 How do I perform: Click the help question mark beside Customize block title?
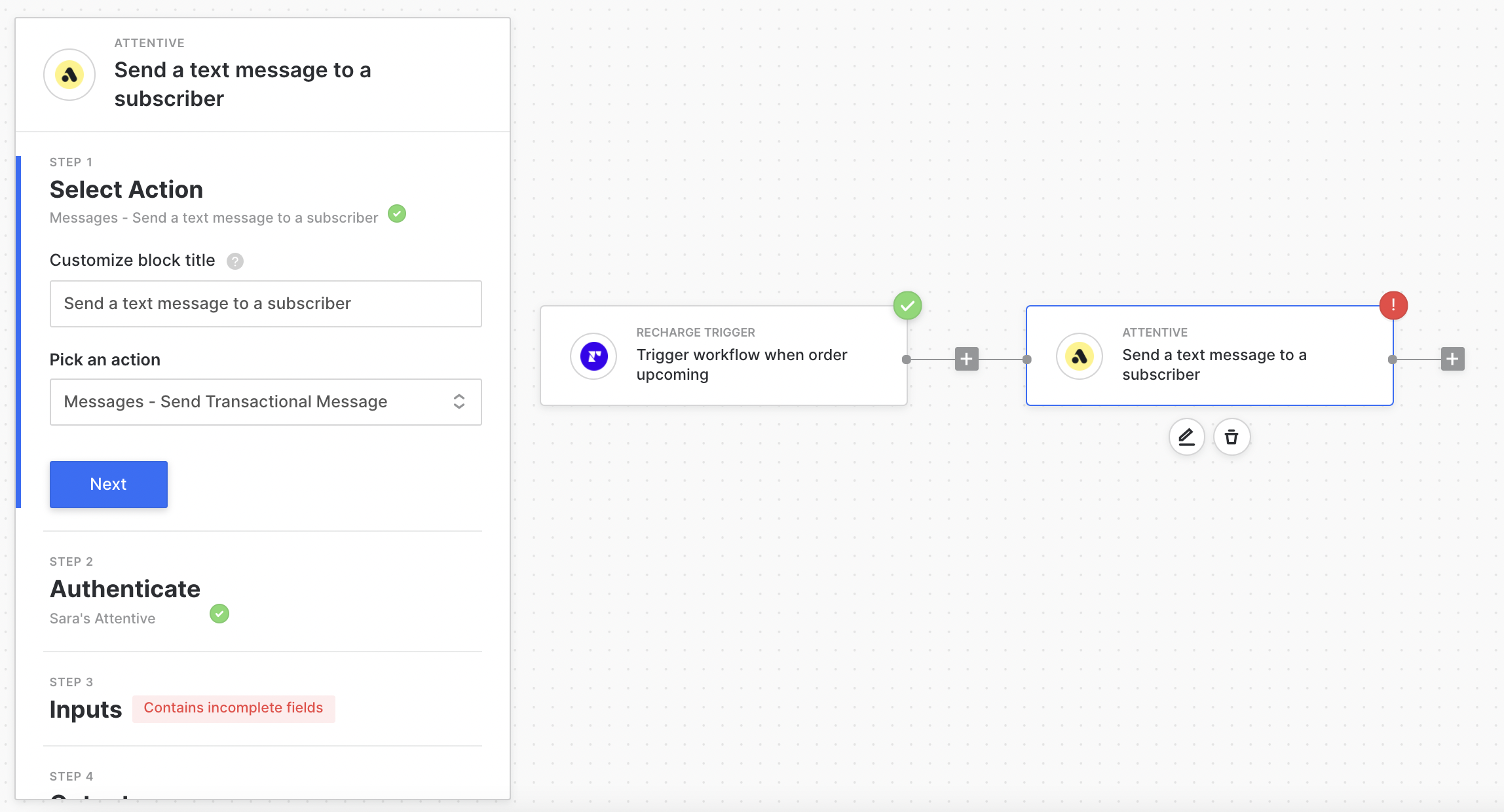pos(235,261)
